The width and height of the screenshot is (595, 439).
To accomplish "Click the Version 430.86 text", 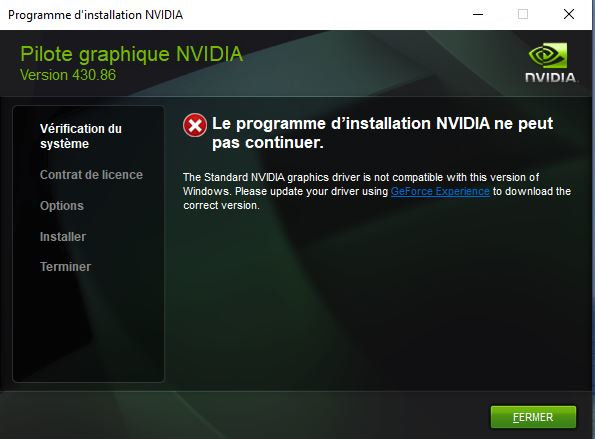I will pyautogui.click(x=68, y=75).
